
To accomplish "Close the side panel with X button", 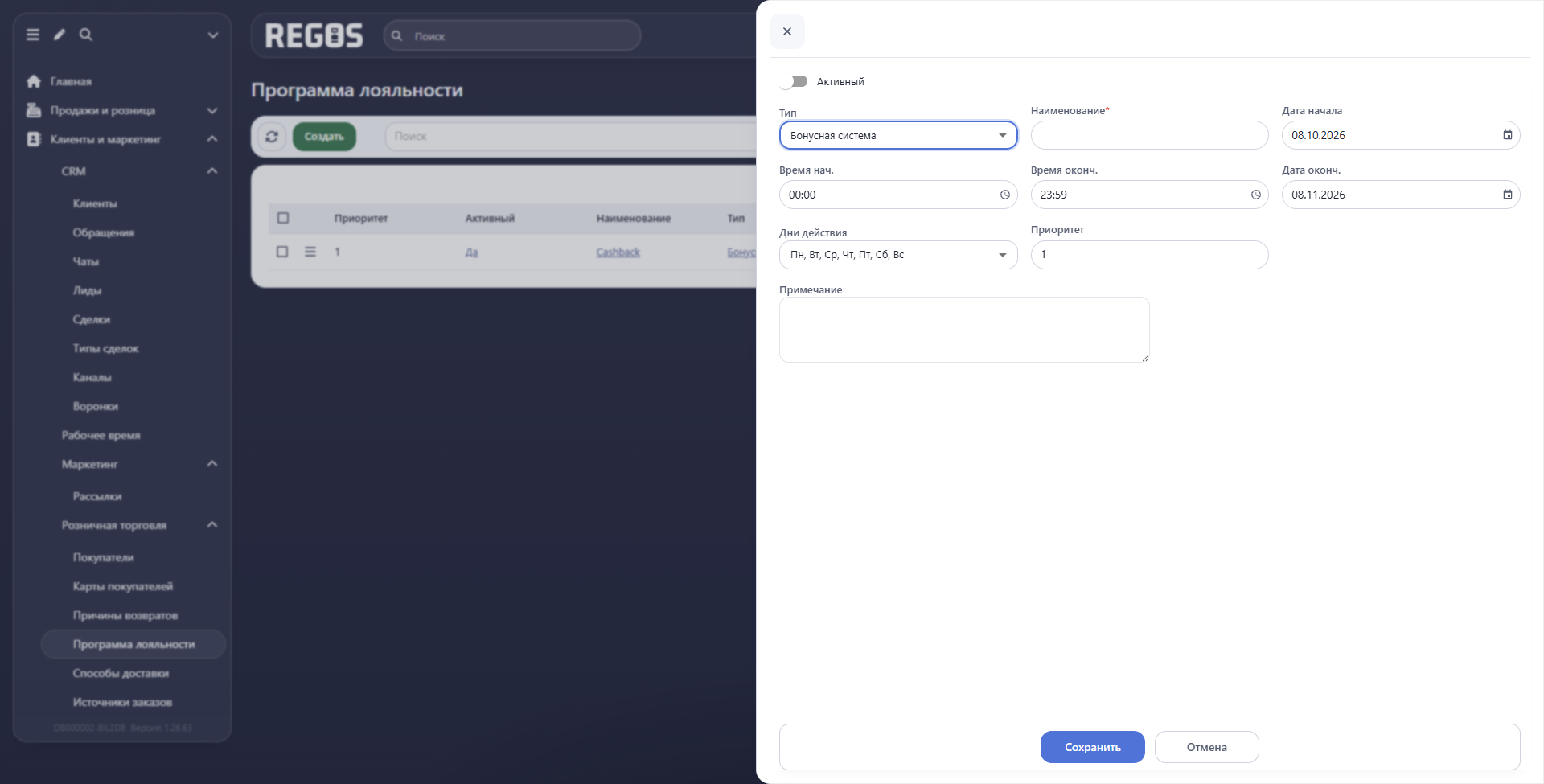I will (787, 31).
